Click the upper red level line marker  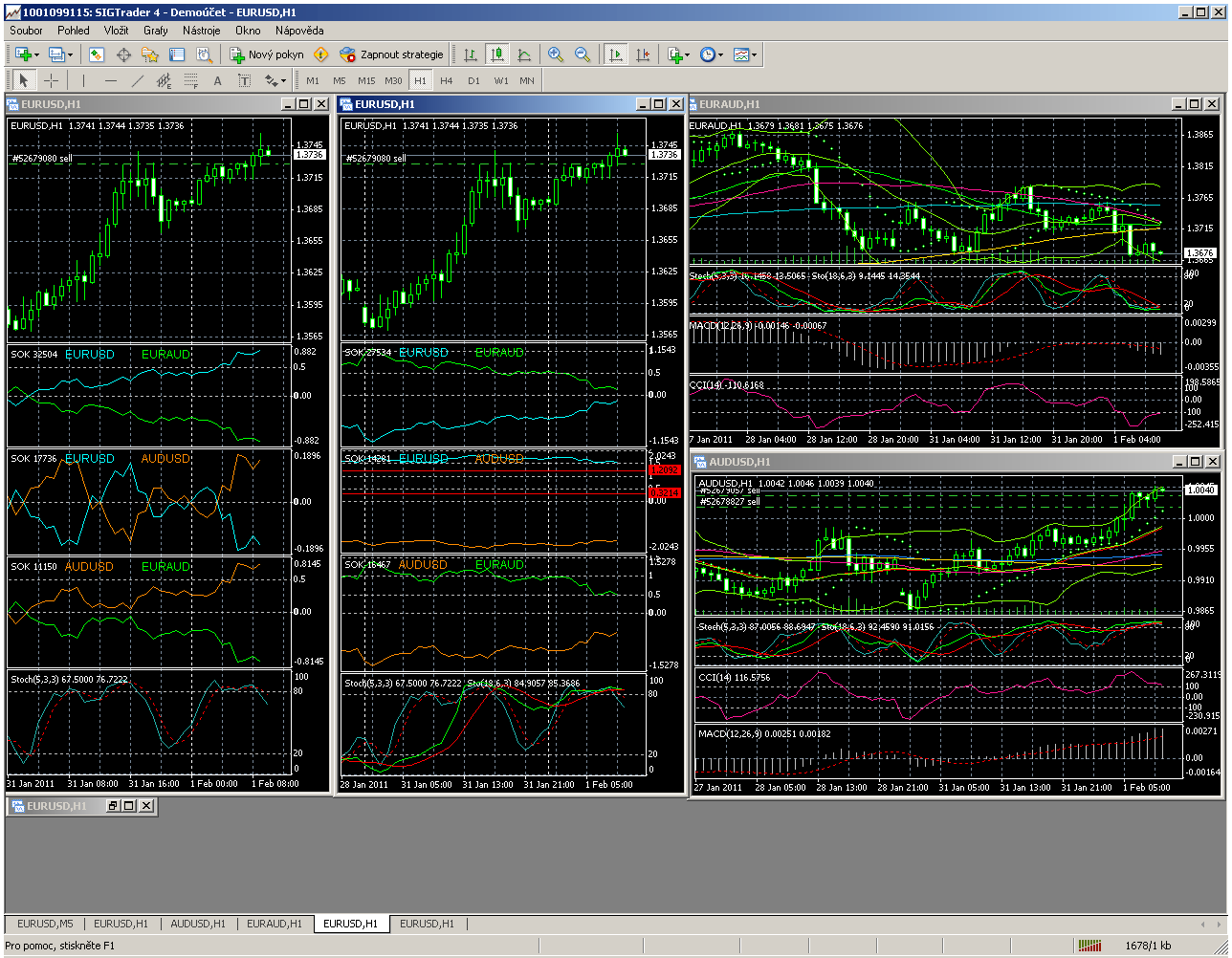tap(665, 469)
